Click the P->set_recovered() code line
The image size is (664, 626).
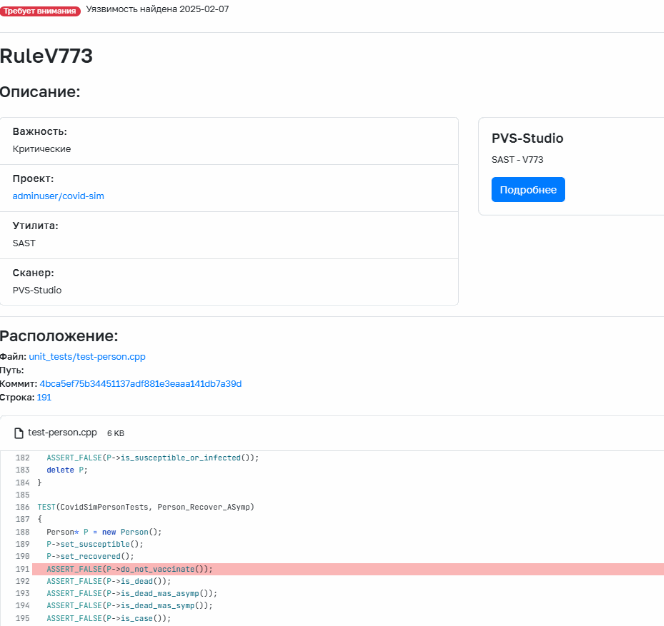[90, 556]
